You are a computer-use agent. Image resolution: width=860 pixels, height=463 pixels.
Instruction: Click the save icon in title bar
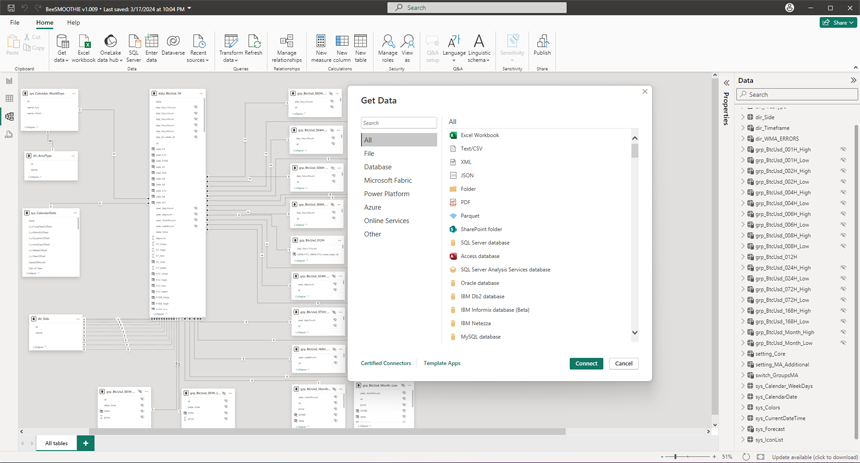(10, 8)
